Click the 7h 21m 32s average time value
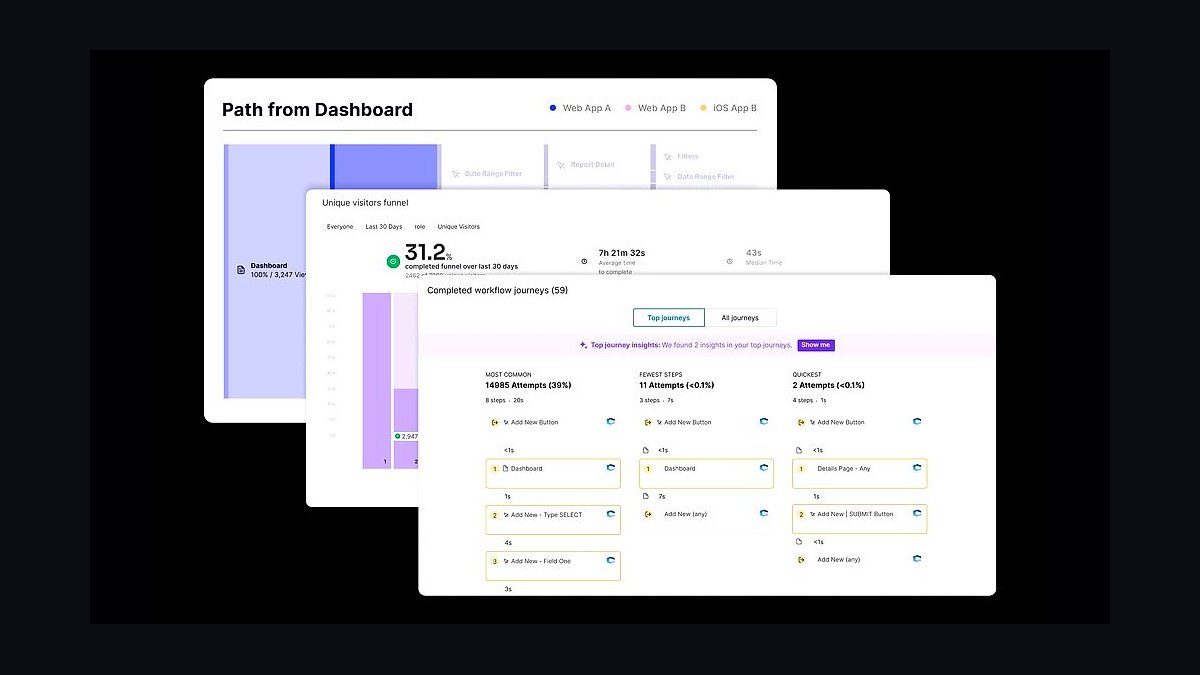 point(621,254)
